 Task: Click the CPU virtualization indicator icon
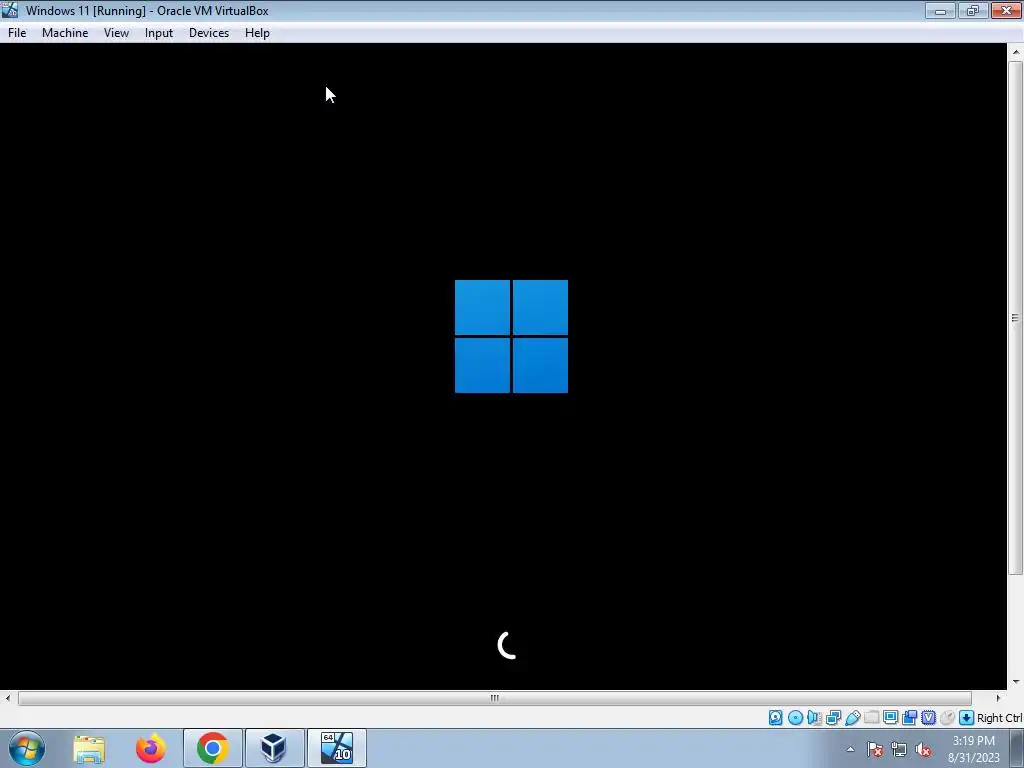click(x=928, y=718)
